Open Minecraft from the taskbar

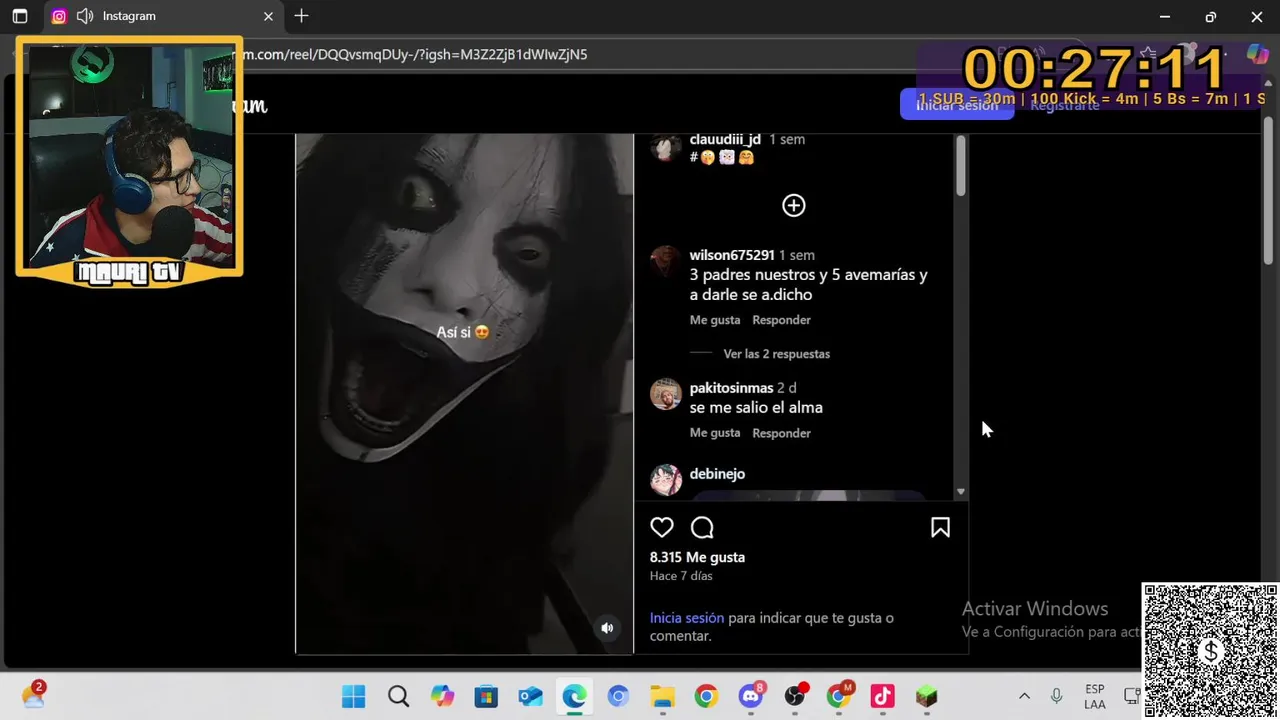point(926,697)
